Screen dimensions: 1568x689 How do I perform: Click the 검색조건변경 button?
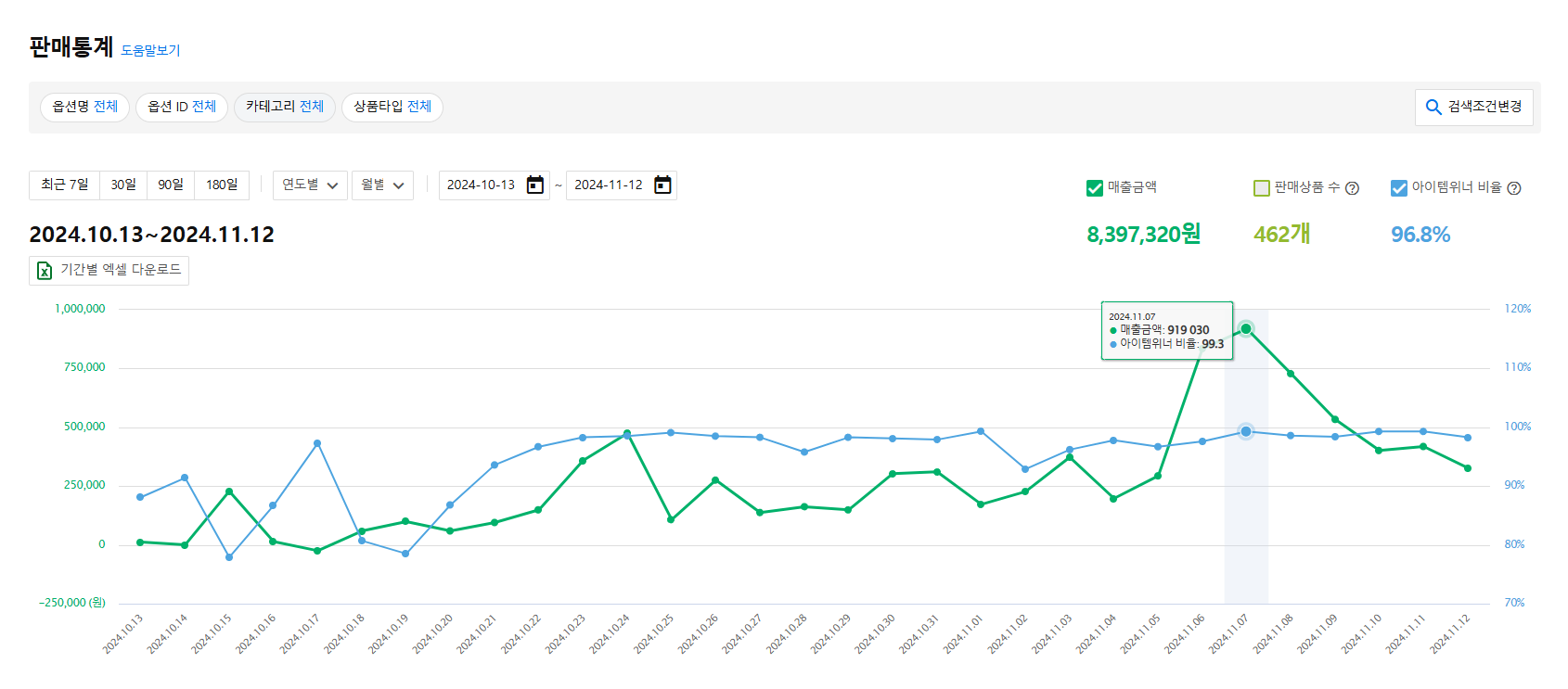tap(1473, 108)
